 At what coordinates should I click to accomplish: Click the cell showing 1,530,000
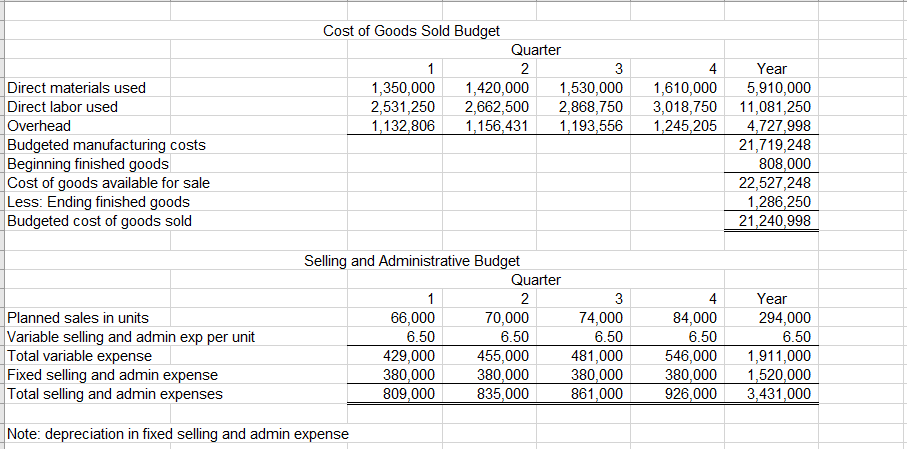point(591,88)
